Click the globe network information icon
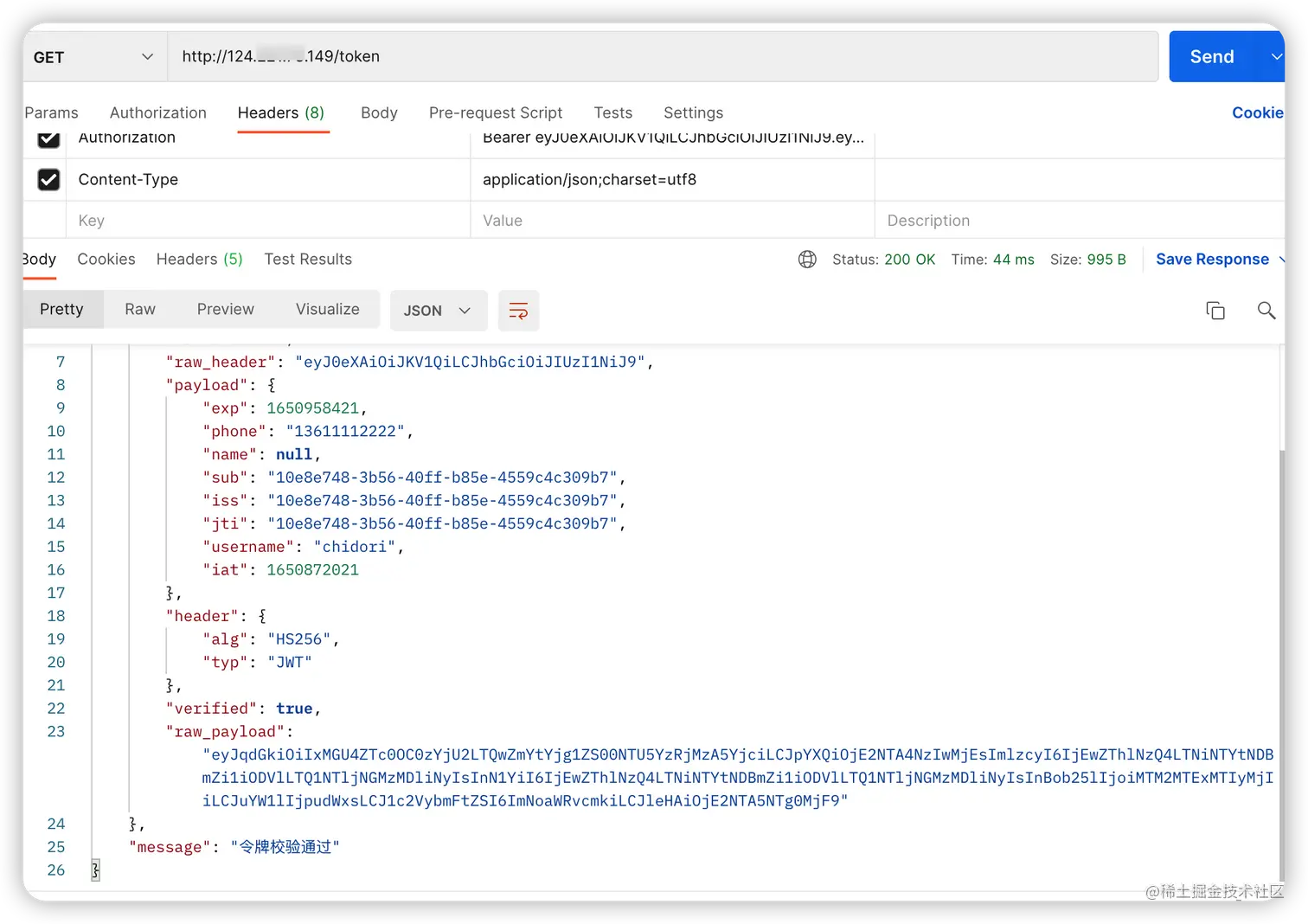The image size is (1308, 924). tap(807, 260)
